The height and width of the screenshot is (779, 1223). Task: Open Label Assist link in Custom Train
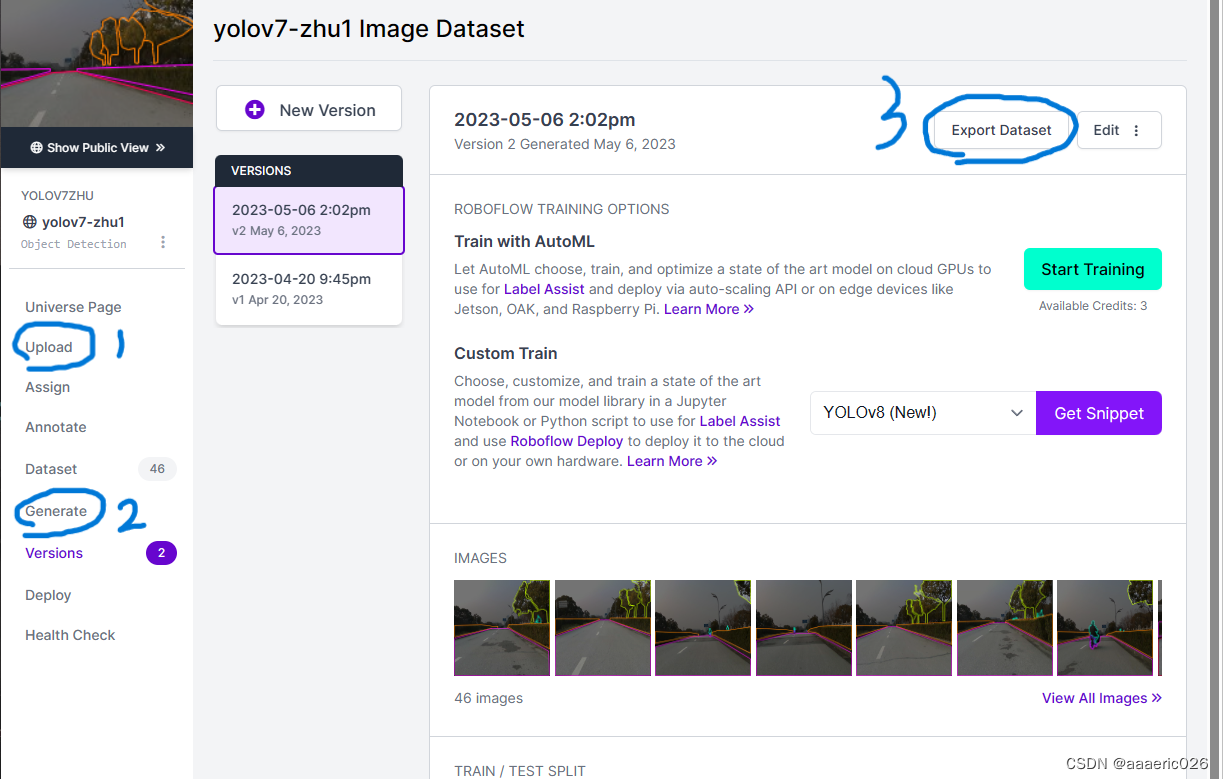(740, 421)
